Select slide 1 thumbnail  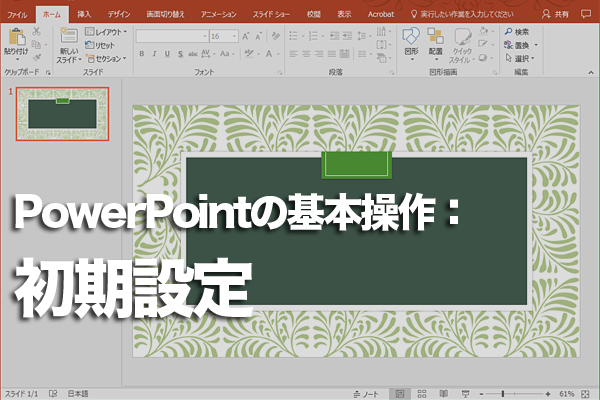(x=62, y=114)
